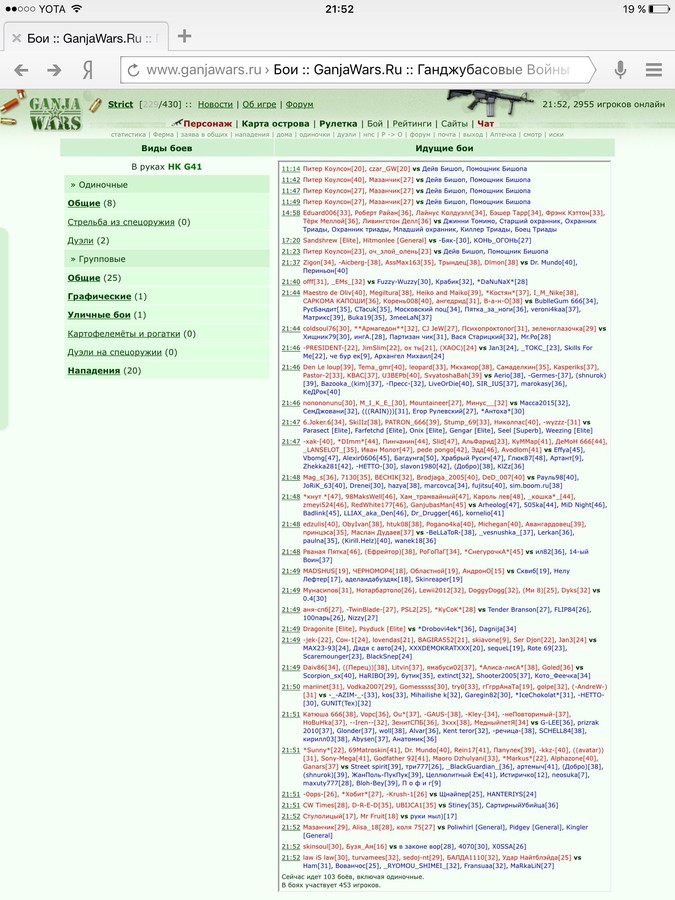Go forward with the browser forward arrow

point(55,70)
